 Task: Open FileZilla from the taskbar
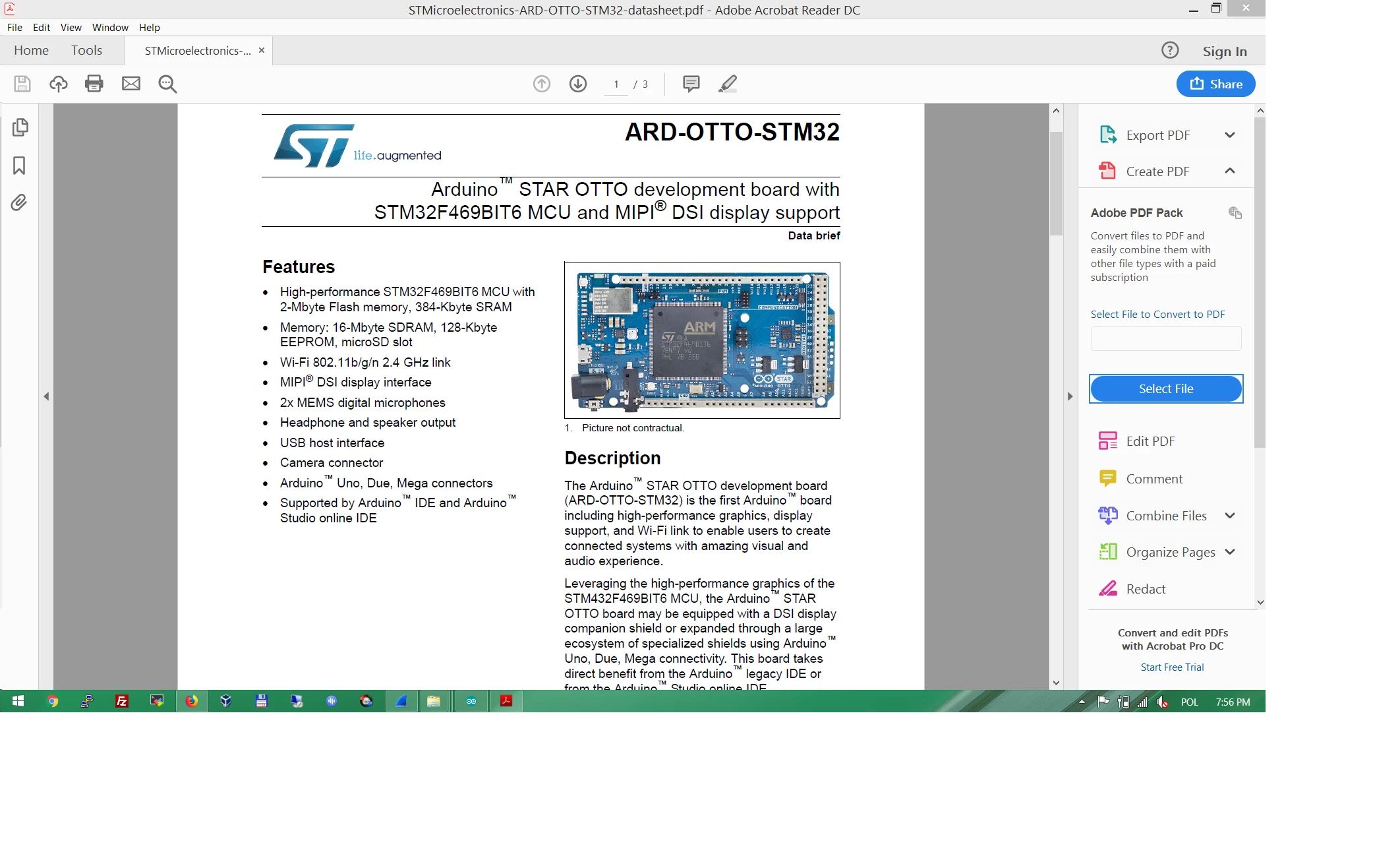pyautogui.click(x=122, y=701)
